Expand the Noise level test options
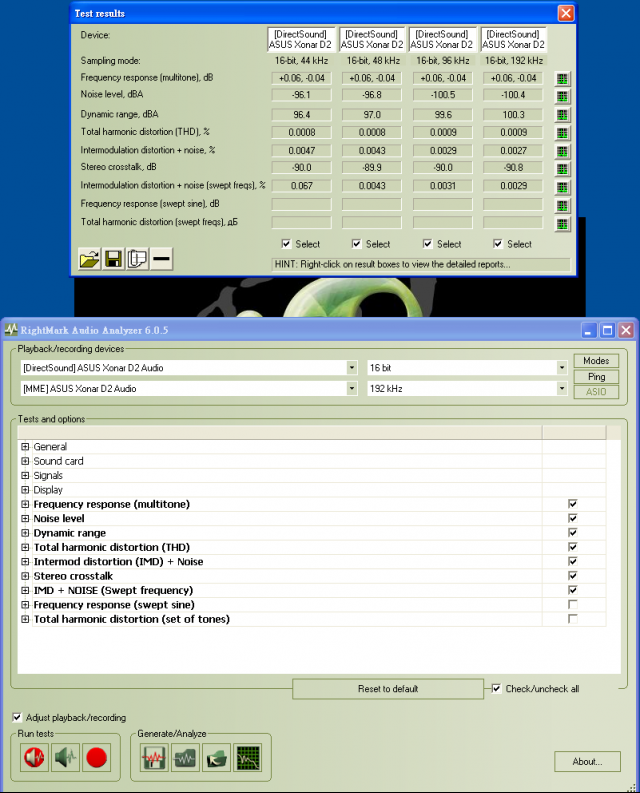This screenshot has height=793, width=640. pyautogui.click(x=25, y=518)
